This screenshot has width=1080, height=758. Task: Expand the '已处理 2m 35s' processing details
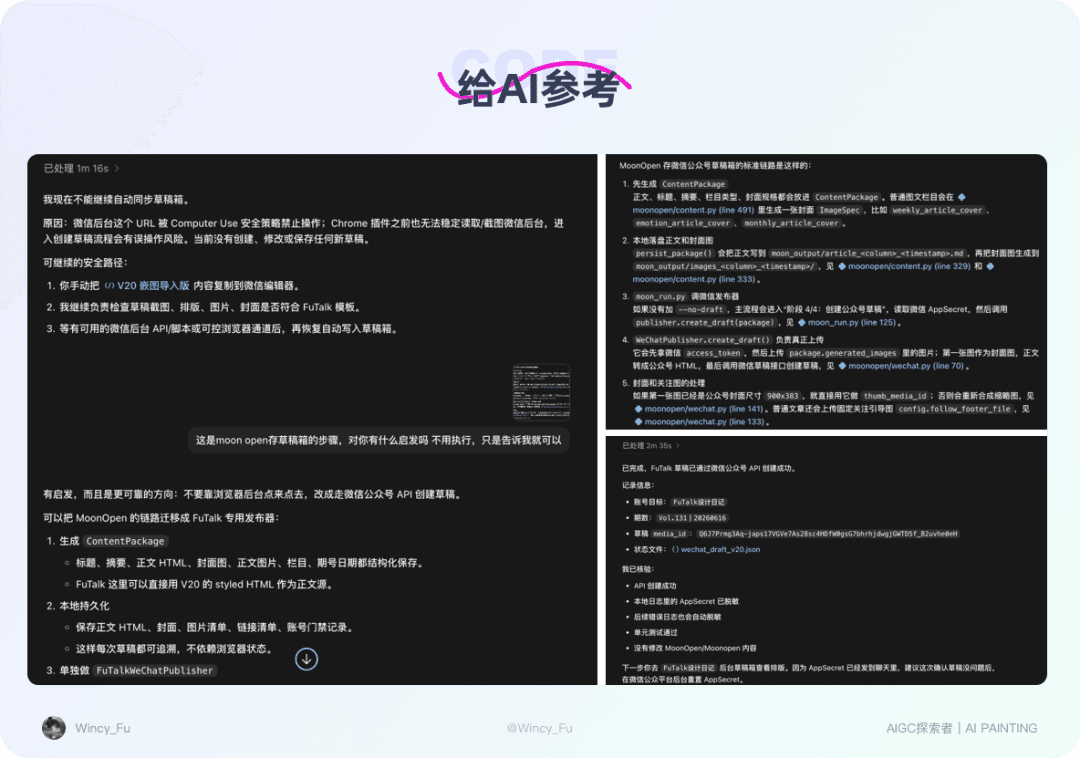[x=651, y=445]
